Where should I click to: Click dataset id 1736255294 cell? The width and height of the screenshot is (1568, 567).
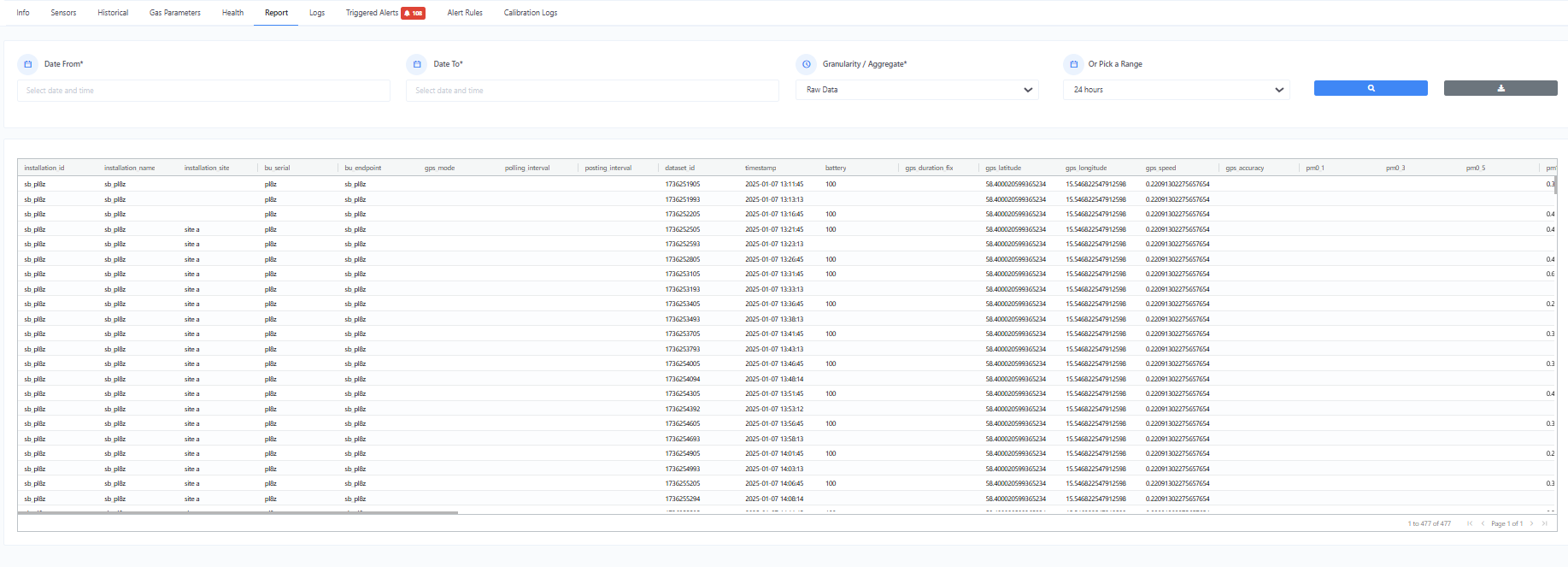683,499
